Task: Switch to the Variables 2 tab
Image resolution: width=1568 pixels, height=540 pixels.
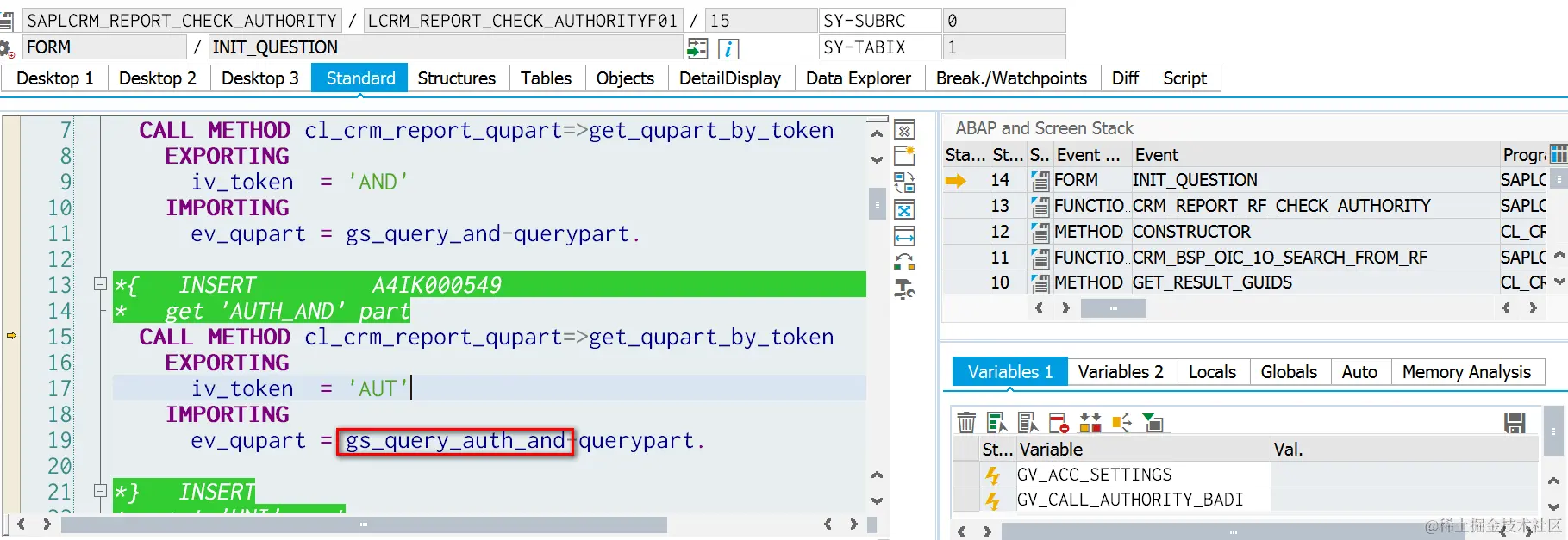Action: [1121, 372]
